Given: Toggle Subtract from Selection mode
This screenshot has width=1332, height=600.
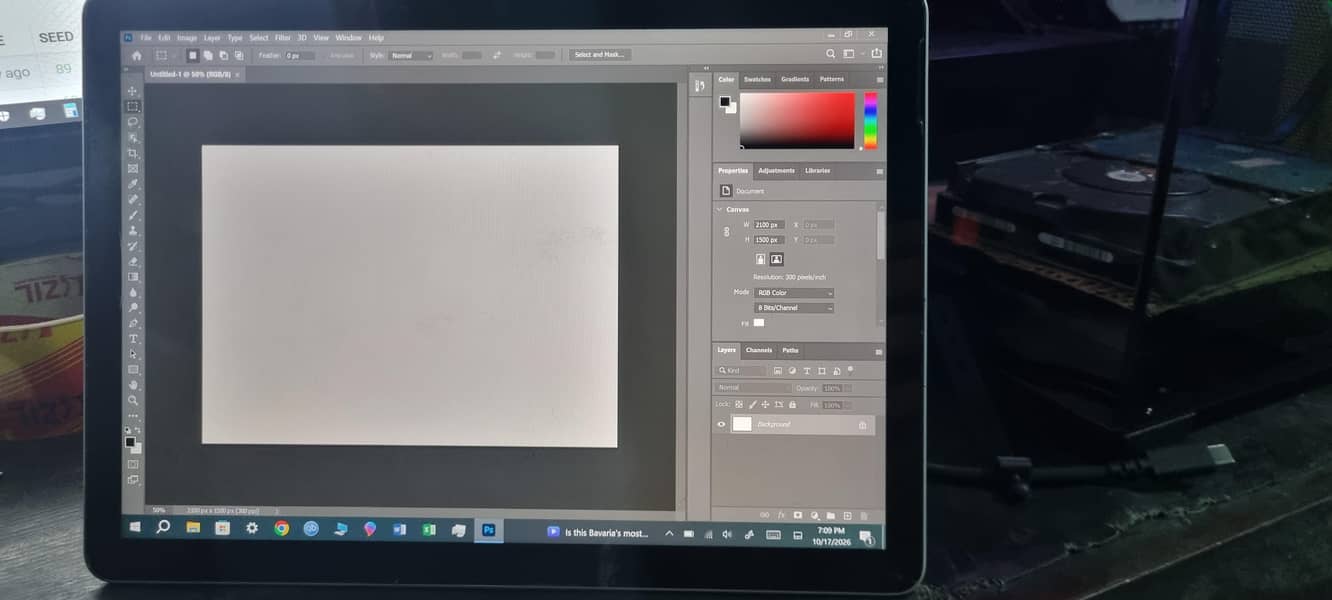Looking at the screenshot, I should click(223, 55).
